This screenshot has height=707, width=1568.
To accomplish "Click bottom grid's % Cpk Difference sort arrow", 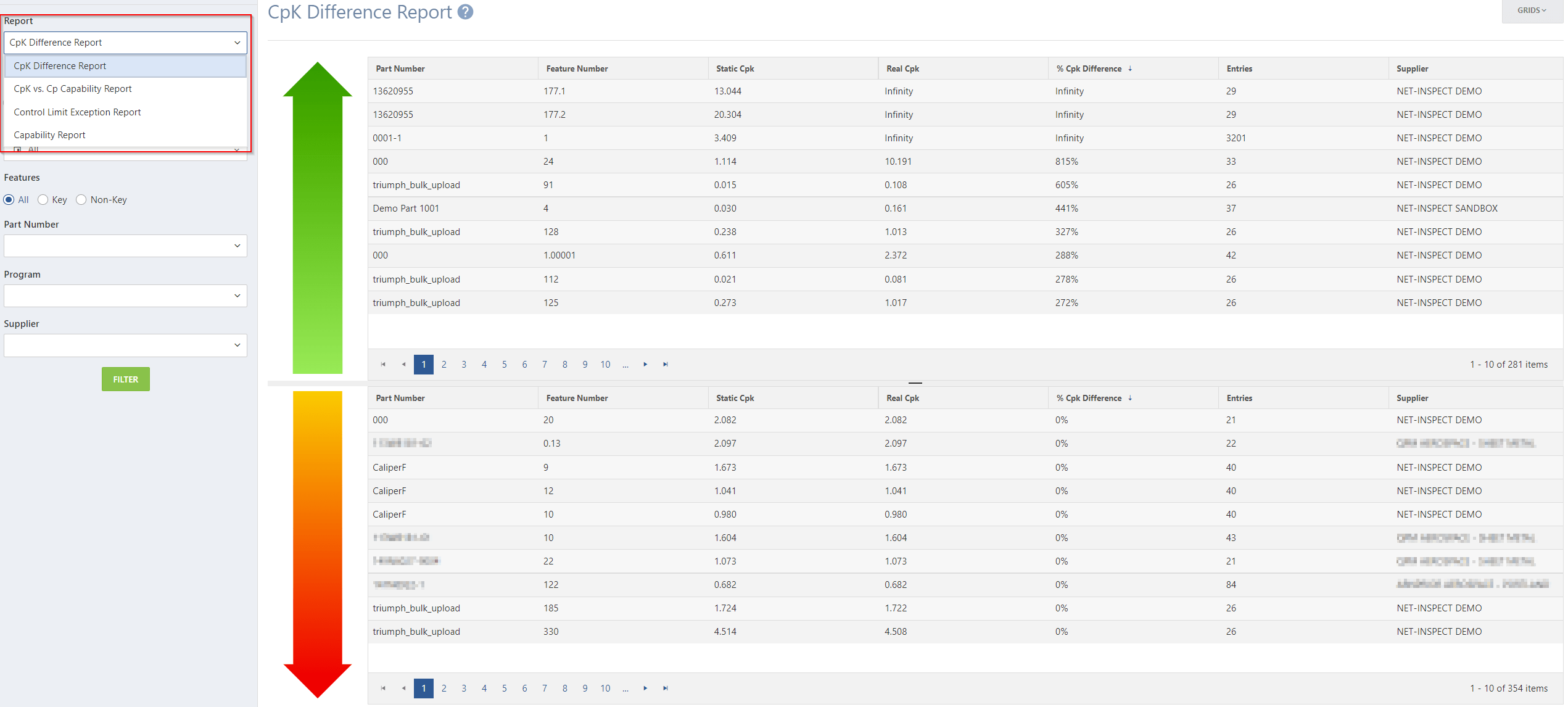I will tap(1131, 398).
